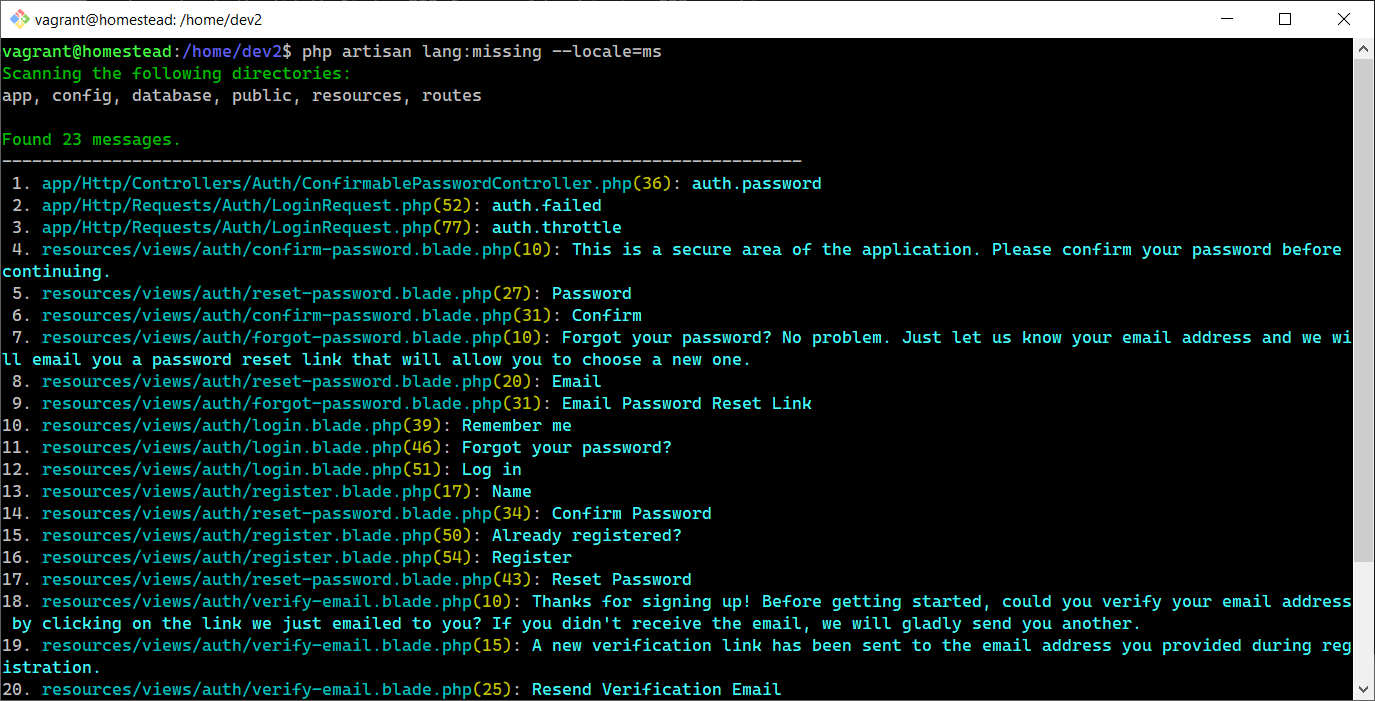Click 'Reset Password' message
Image resolution: width=1375 pixels, height=701 pixels.
coord(622,580)
